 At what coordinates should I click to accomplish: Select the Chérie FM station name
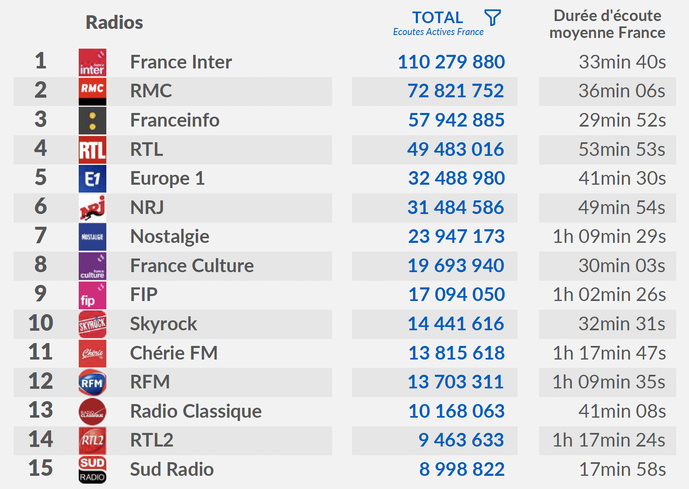click(x=174, y=353)
